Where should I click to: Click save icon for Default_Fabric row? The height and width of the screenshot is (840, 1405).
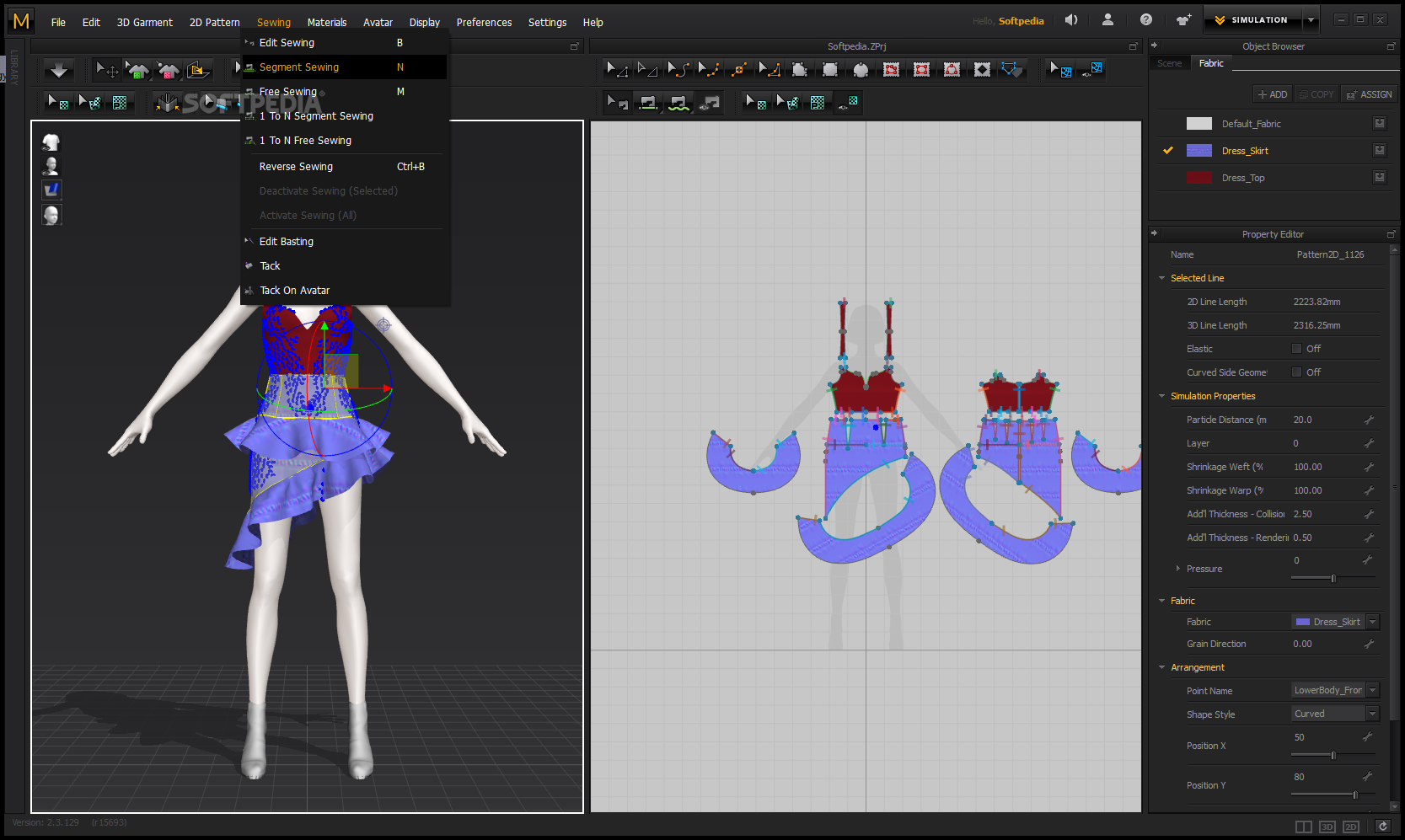point(1380,124)
